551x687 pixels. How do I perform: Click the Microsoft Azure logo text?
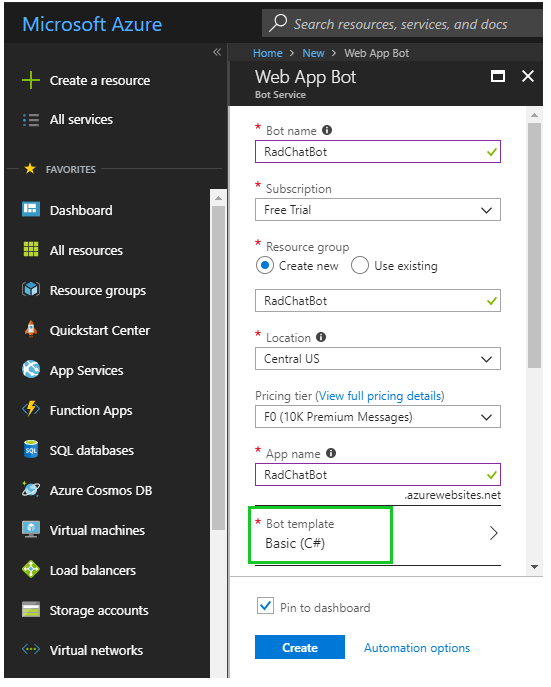coord(92,25)
